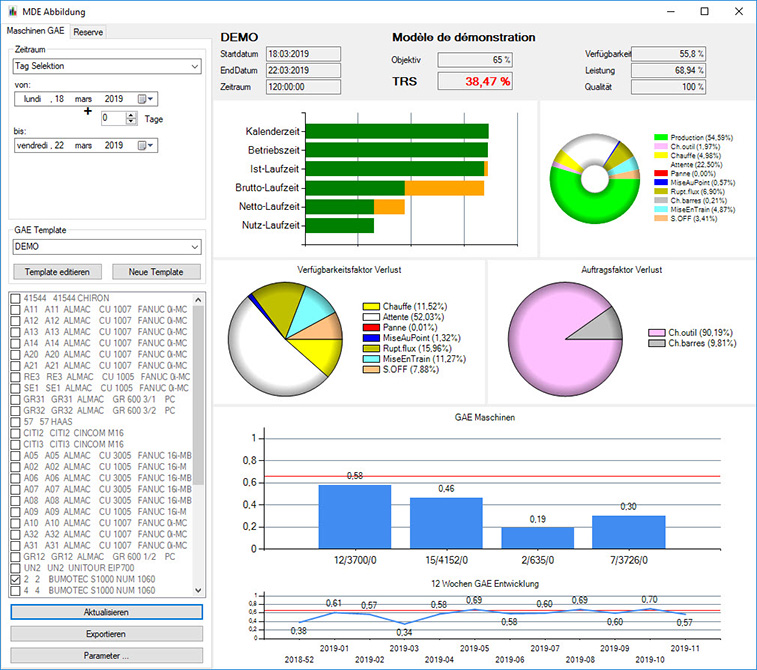Click the MDE Abbildung app icon in title bar
This screenshot has height=670, width=757.
pyautogui.click(x=12, y=11)
